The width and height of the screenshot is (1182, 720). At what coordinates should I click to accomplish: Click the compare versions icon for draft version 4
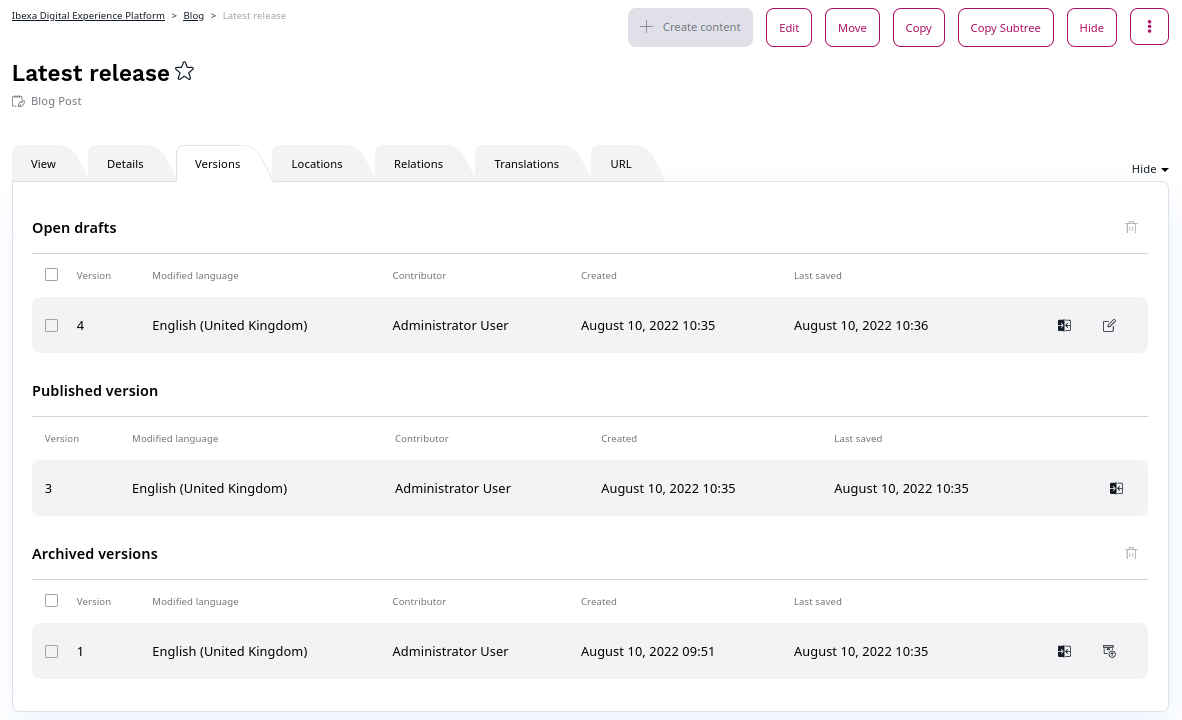1064,325
